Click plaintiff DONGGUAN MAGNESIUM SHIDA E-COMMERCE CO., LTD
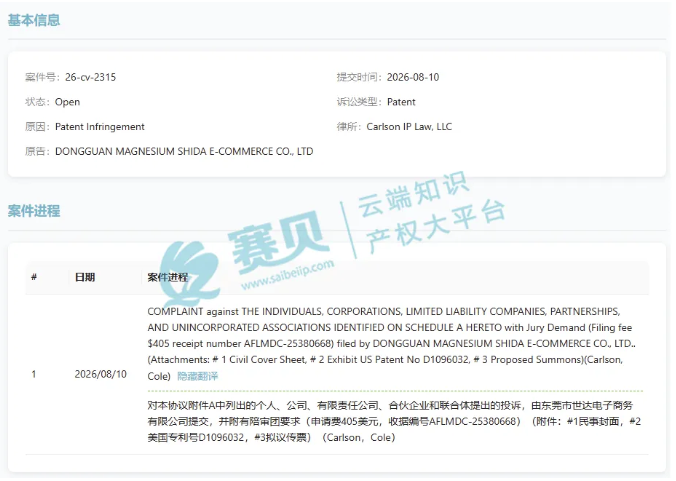This screenshot has height=481, width=676. tap(184, 151)
